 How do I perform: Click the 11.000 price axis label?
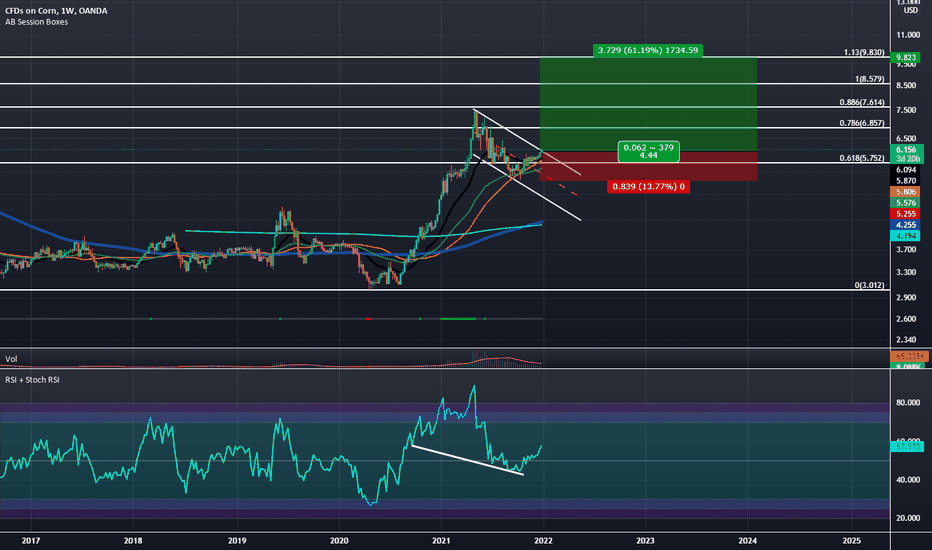pos(908,35)
